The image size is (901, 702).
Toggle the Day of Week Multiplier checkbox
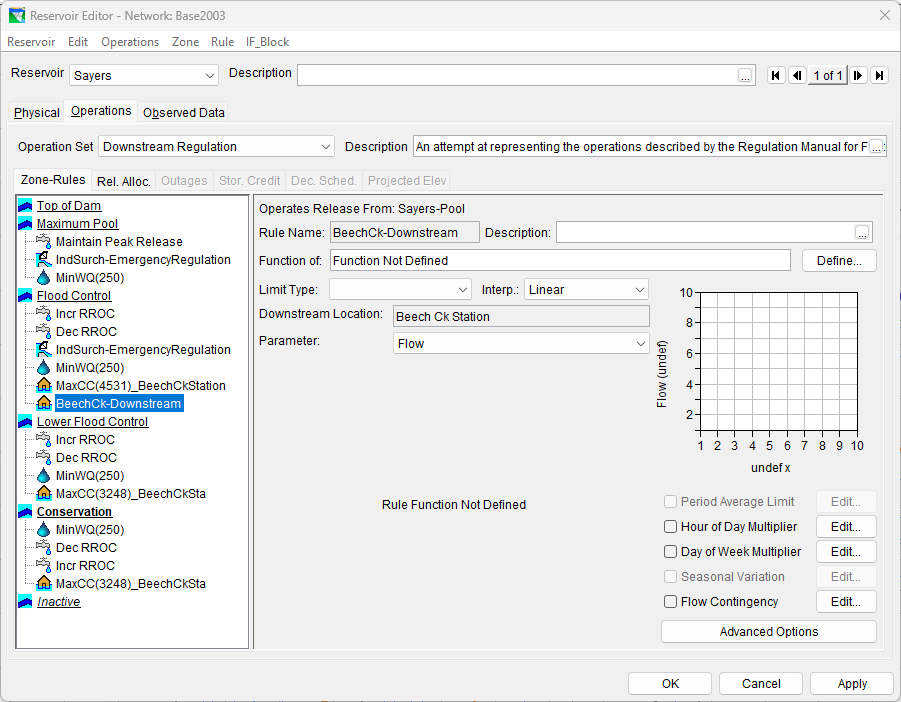pyautogui.click(x=671, y=552)
